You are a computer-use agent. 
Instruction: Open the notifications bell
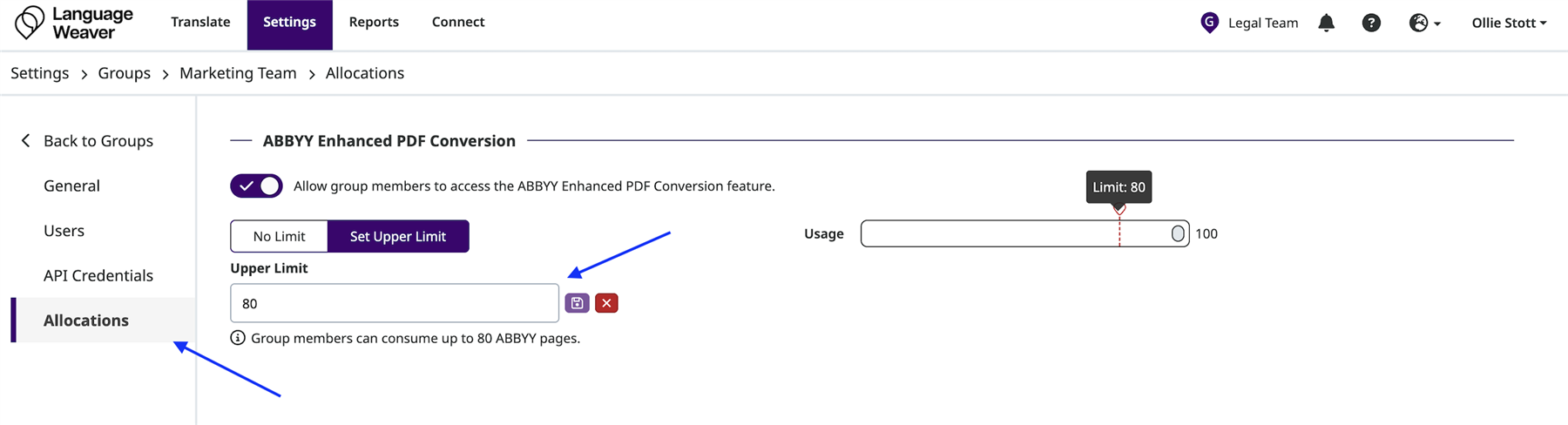1326,23
